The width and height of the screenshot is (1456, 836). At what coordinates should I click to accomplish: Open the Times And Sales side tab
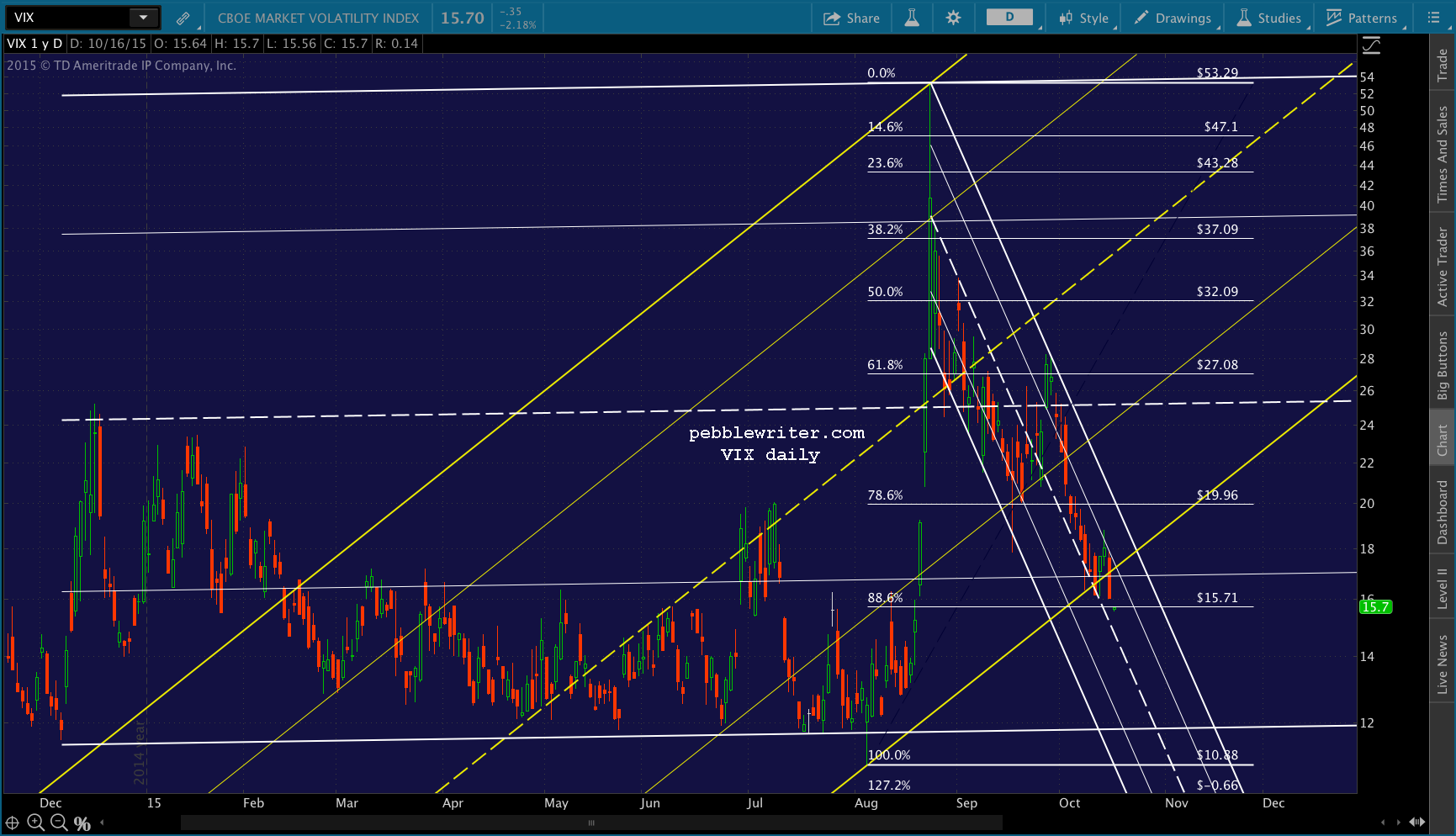coord(1443,154)
